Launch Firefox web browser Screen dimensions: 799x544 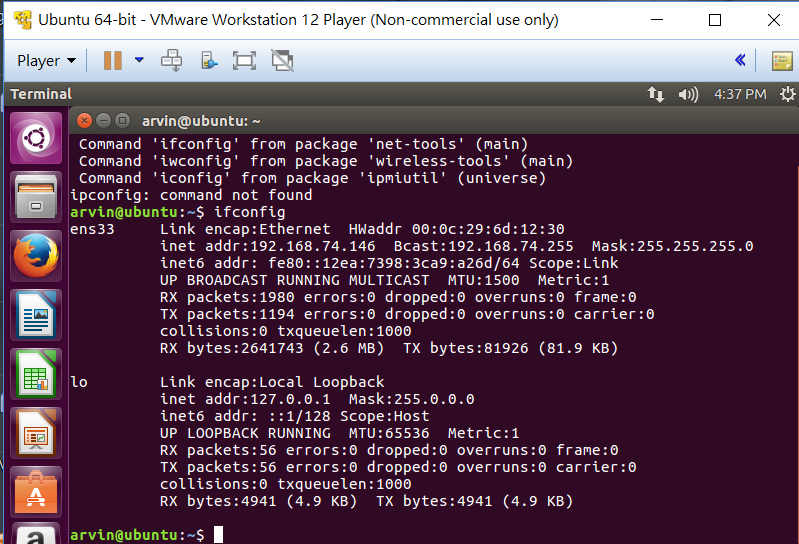(x=36, y=256)
